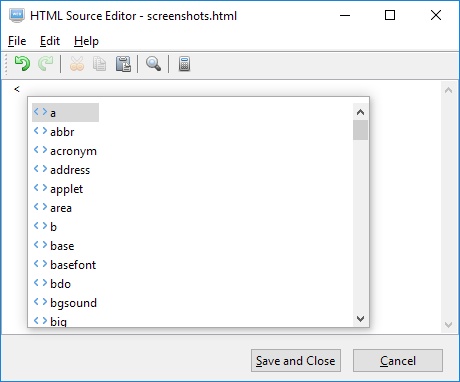Open the File menu

17,41
